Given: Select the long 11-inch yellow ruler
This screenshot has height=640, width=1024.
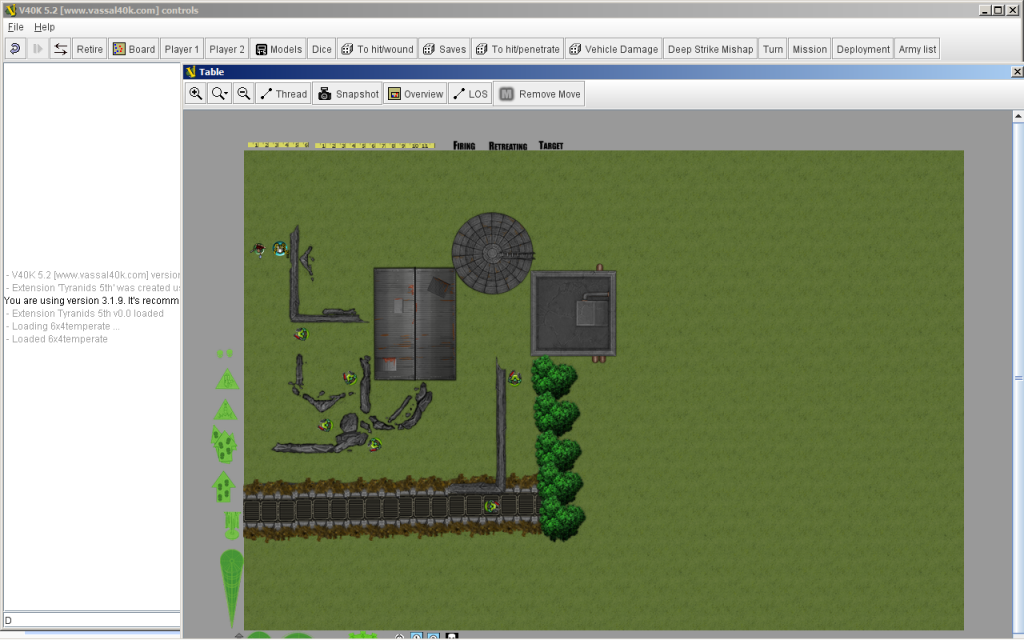Looking at the screenshot, I should (x=375, y=146).
